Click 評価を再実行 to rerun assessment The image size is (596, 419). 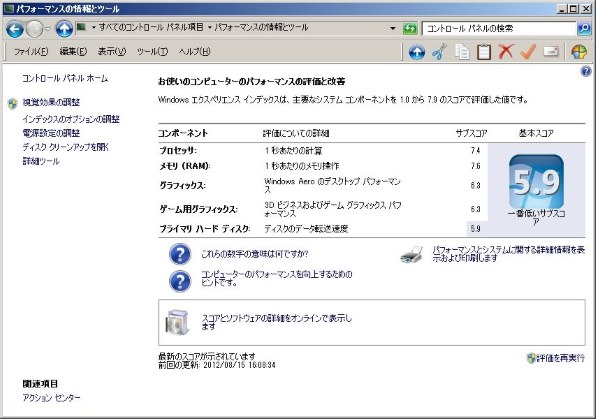560,358
